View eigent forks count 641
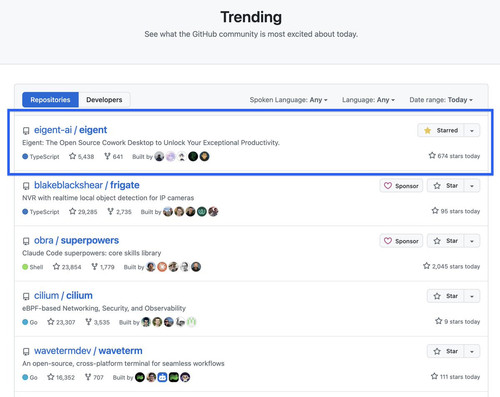Screen dimensions: 500x397 [x=114, y=156]
